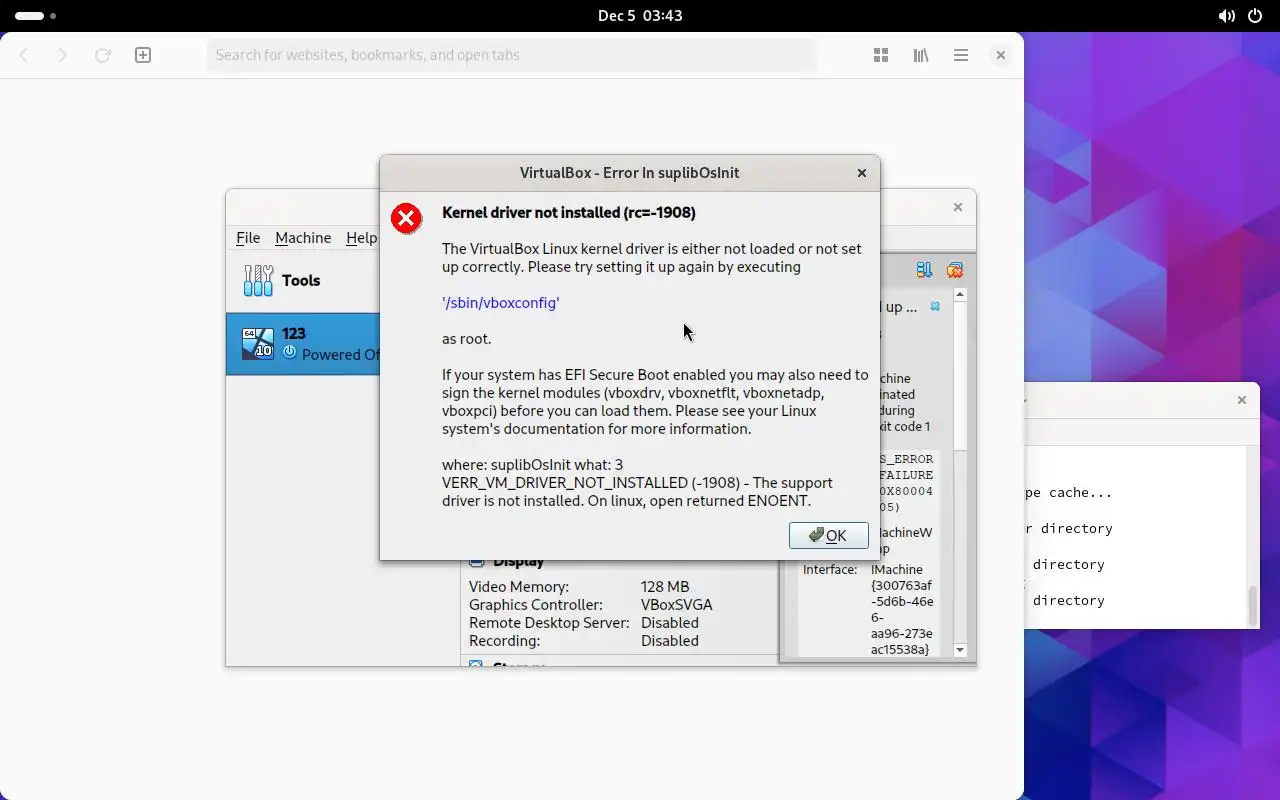
Task: Reload the browser page
Action: [x=102, y=55]
